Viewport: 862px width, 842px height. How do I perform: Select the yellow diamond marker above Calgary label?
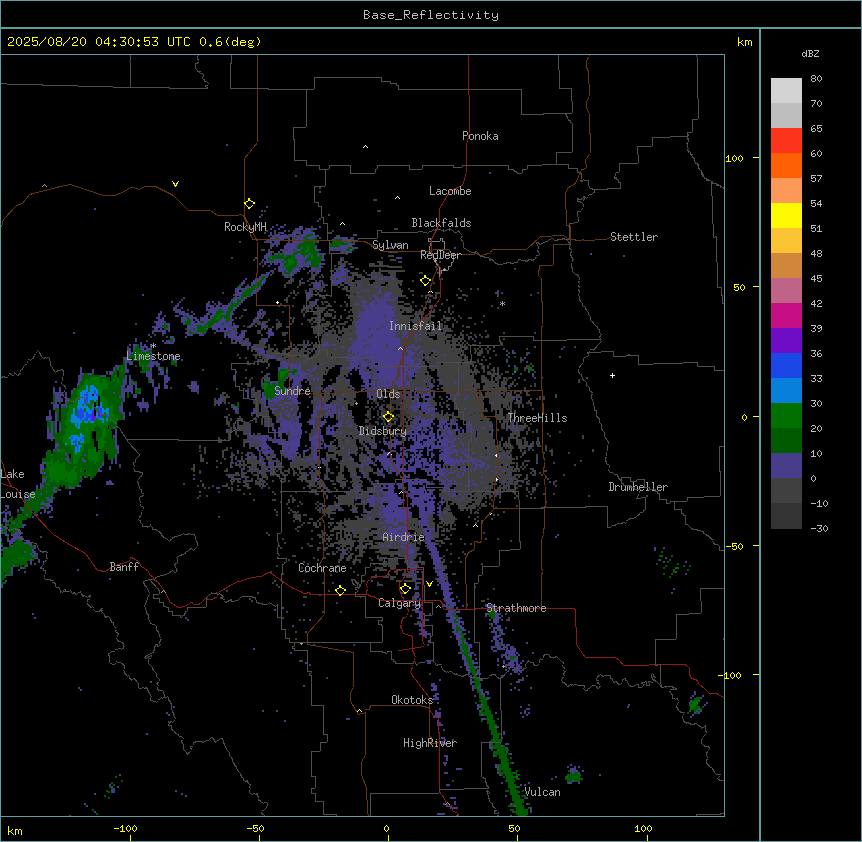[405, 589]
